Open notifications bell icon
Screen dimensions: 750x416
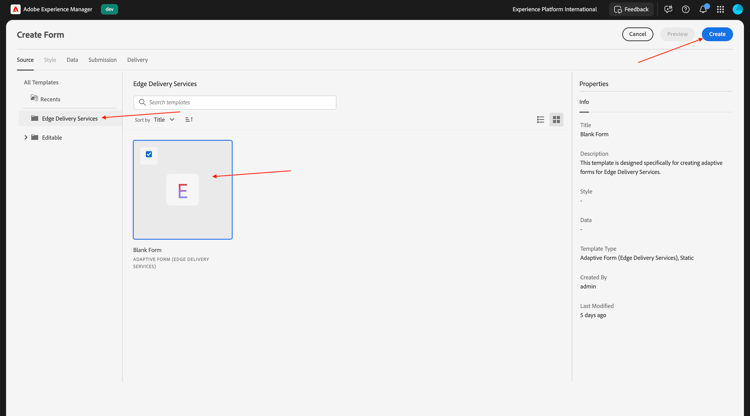[703, 9]
